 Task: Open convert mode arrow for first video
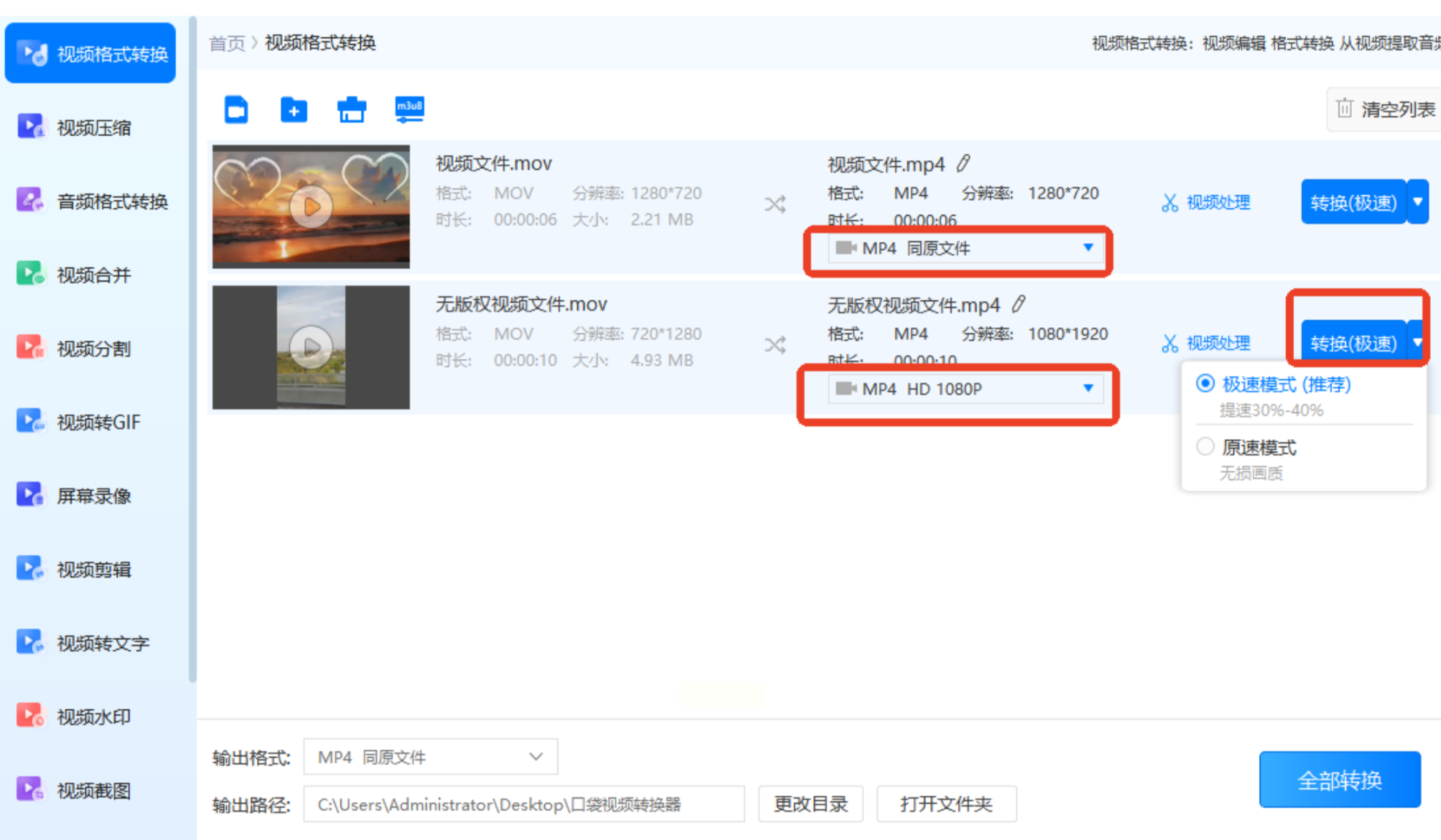pyautogui.click(x=1418, y=202)
